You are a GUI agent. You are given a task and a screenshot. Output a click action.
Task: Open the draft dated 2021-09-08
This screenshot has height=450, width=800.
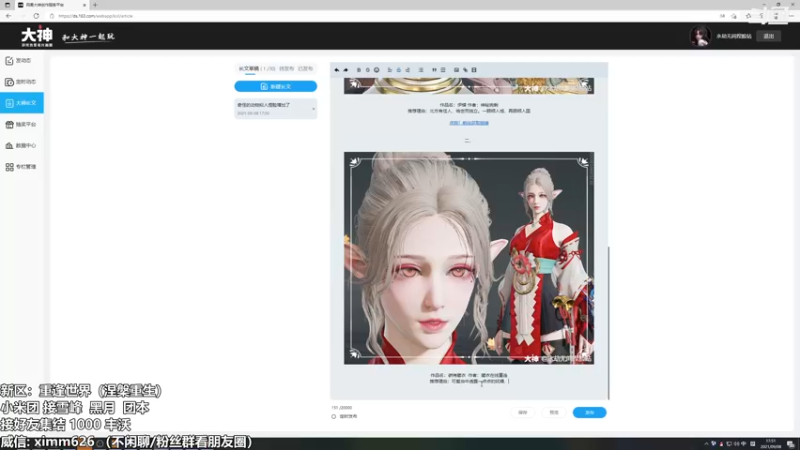point(276,109)
